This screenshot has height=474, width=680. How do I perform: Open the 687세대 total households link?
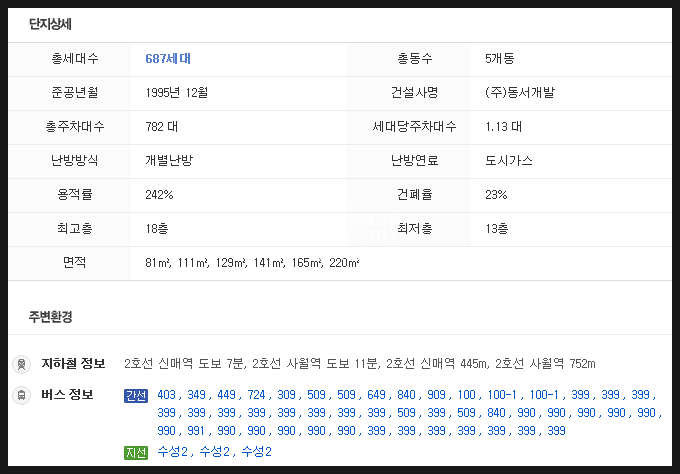pyautogui.click(x=168, y=59)
